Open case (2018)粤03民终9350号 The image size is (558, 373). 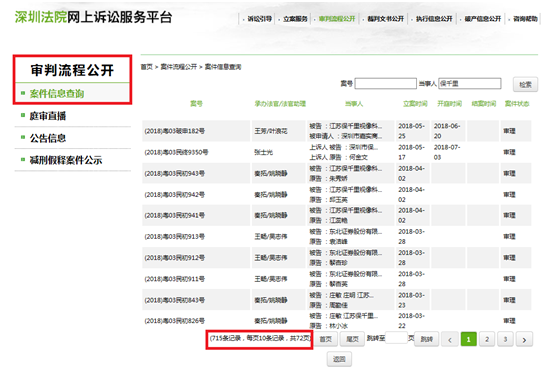(x=176, y=152)
